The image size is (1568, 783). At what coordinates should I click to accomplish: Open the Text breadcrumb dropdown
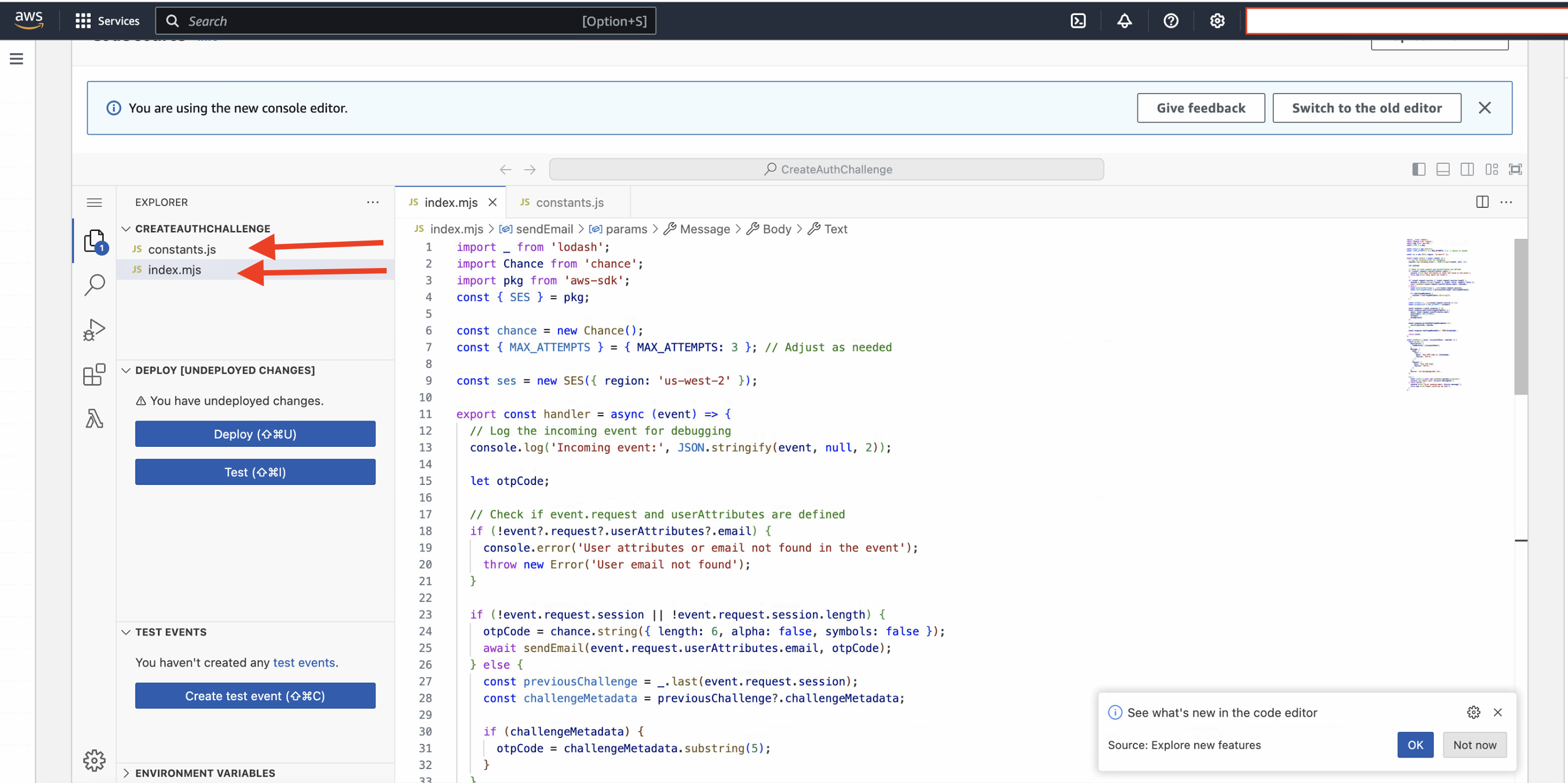[x=828, y=229]
